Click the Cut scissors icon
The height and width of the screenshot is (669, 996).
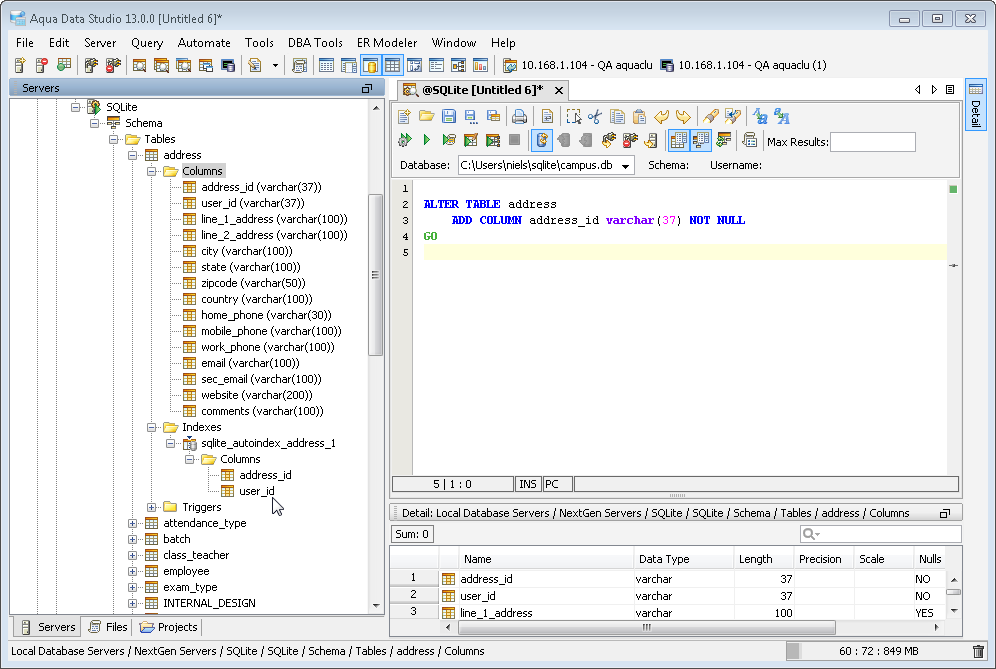tap(595, 116)
